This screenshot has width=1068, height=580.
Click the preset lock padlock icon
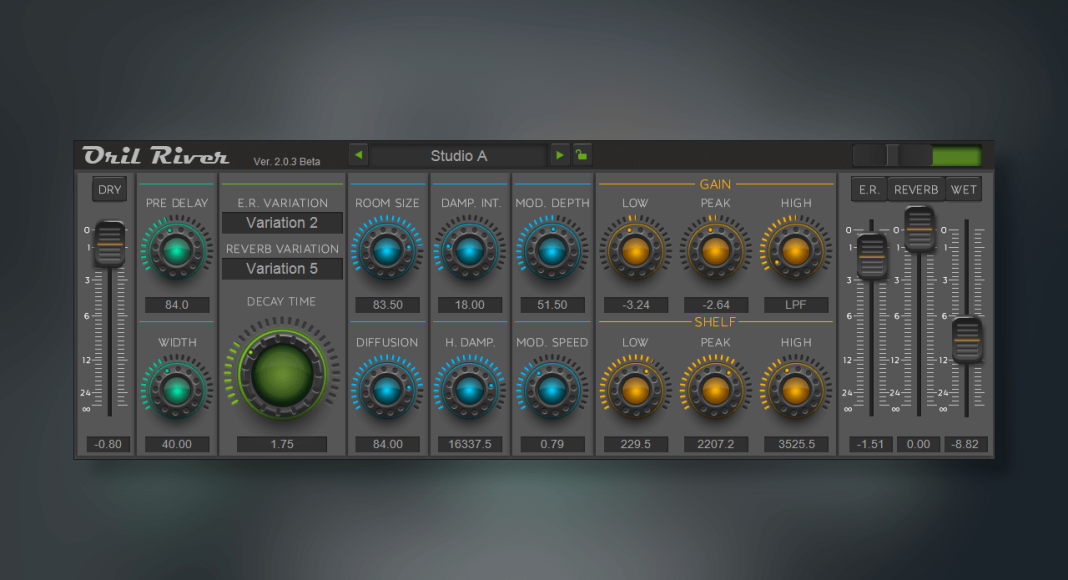[x=580, y=155]
